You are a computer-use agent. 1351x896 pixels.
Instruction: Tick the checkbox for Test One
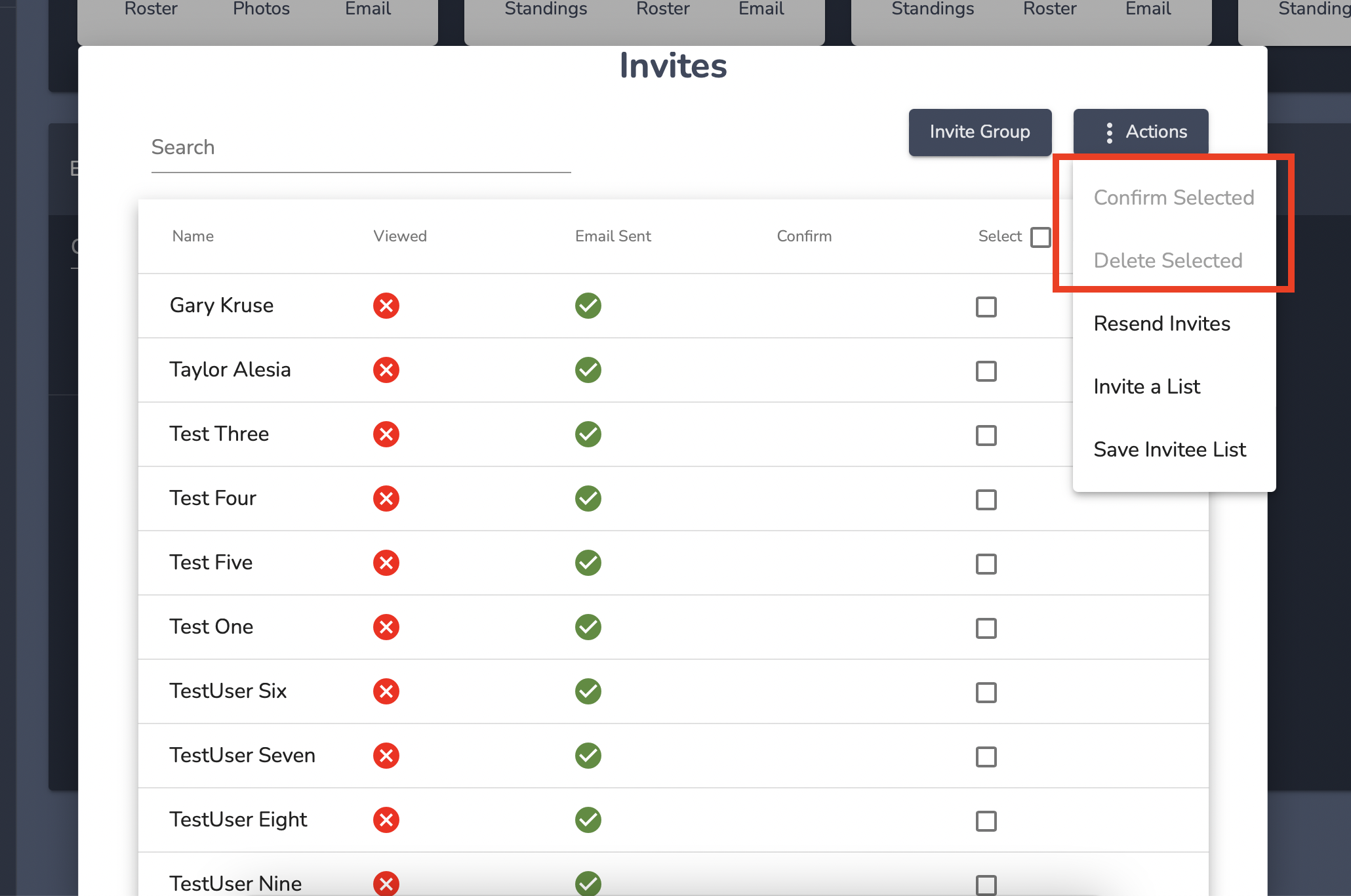click(x=986, y=628)
